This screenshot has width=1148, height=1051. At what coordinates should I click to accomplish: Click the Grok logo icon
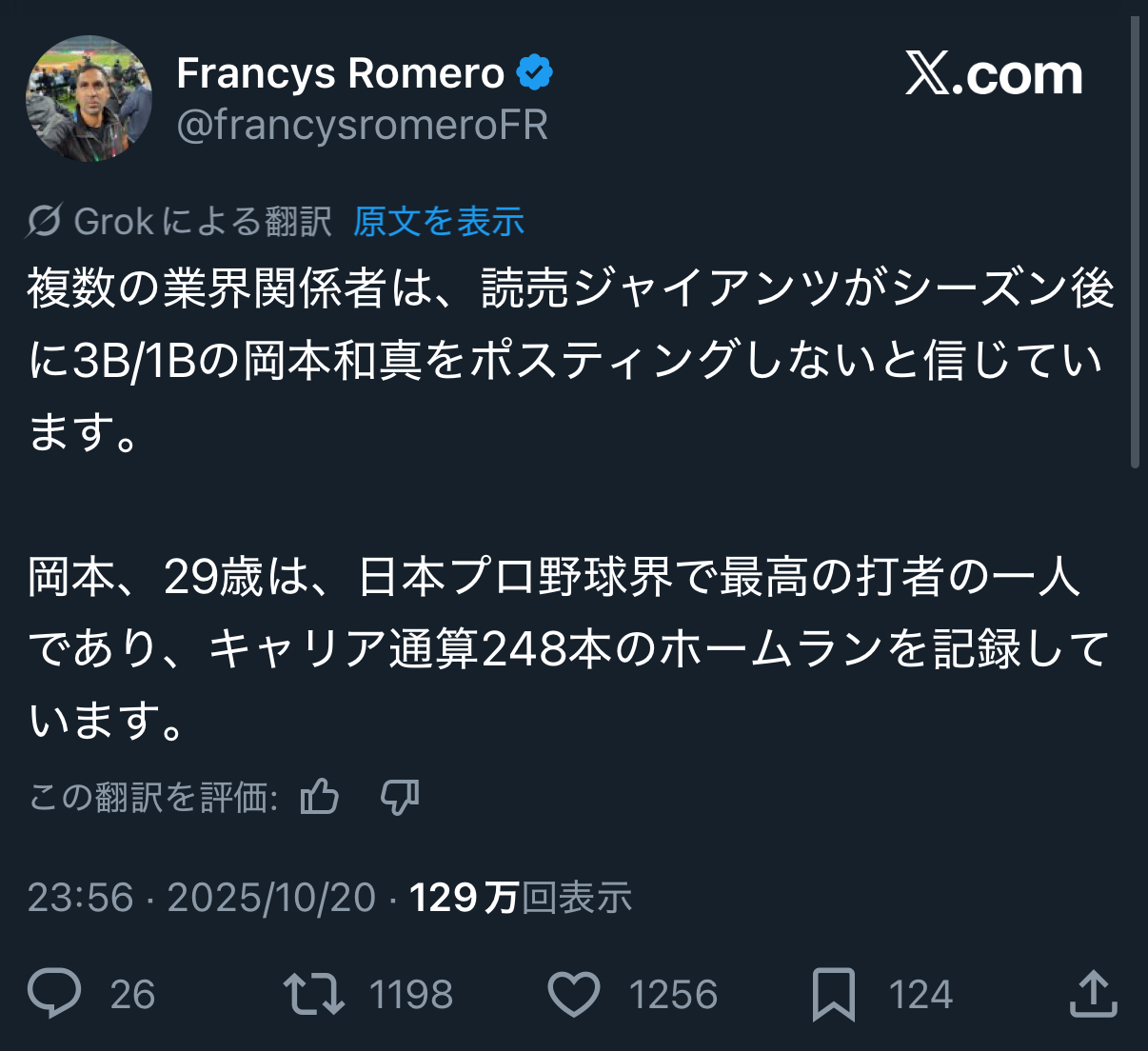pyautogui.click(x=45, y=222)
